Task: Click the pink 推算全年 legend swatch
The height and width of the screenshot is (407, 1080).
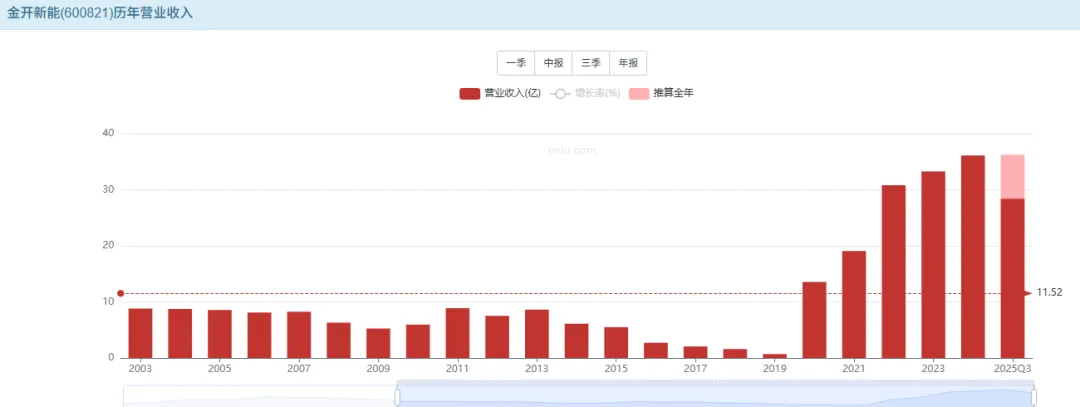Action: (x=638, y=94)
